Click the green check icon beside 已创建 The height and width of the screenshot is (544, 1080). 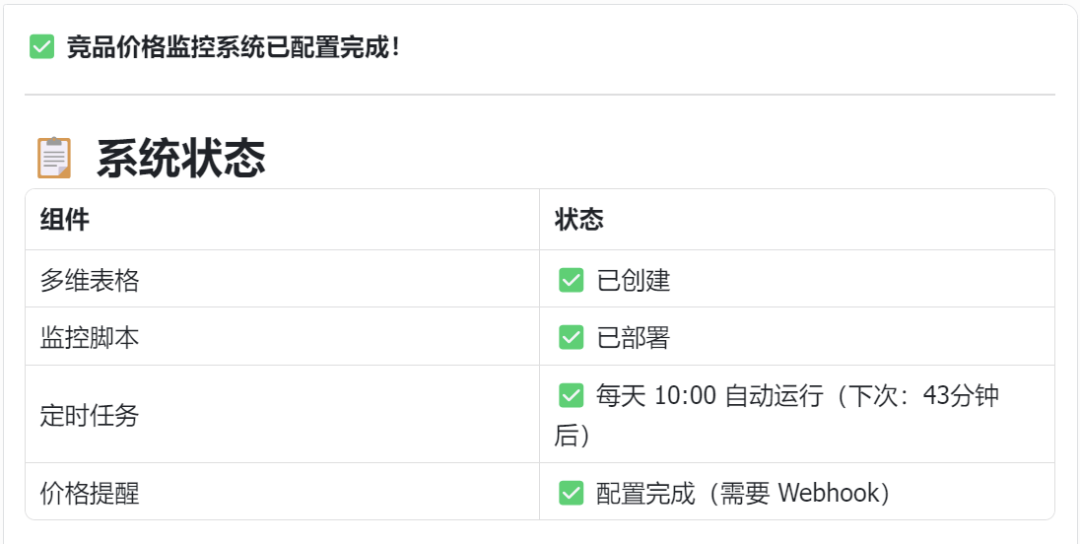coord(571,280)
